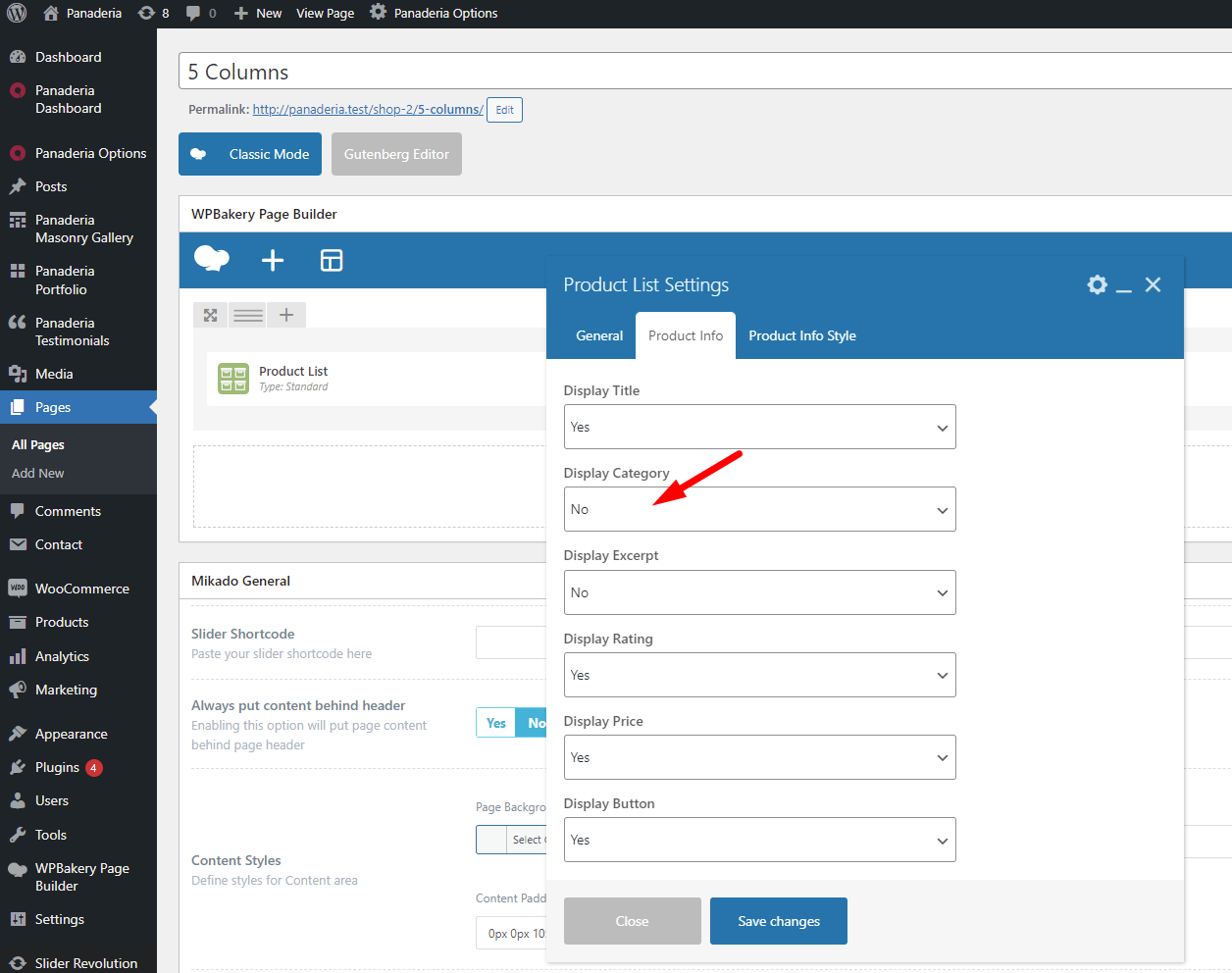Open WooCommerce in the sidebar
The width and height of the screenshot is (1232, 973).
[78, 589]
